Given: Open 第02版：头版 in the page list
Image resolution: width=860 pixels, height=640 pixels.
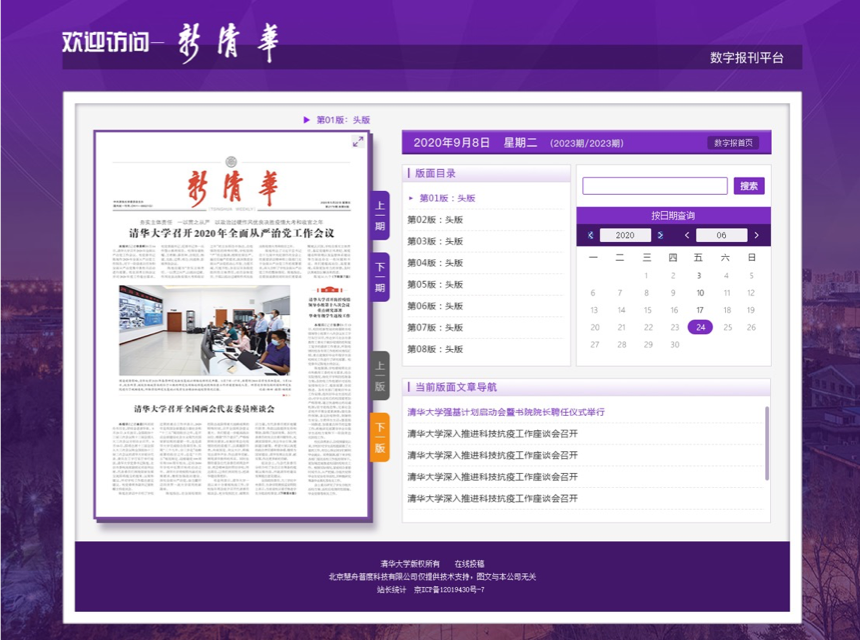Looking at the screenshot, I should click(x=435, y=220).
